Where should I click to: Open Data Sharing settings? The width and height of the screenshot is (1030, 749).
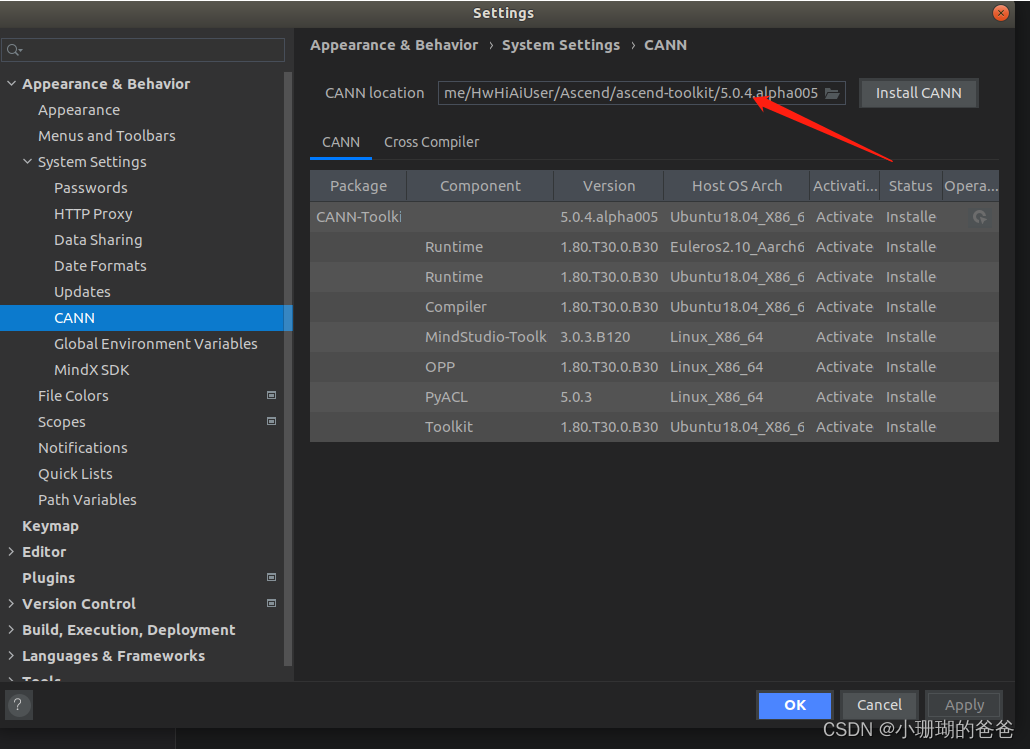(x=98, y=240)
